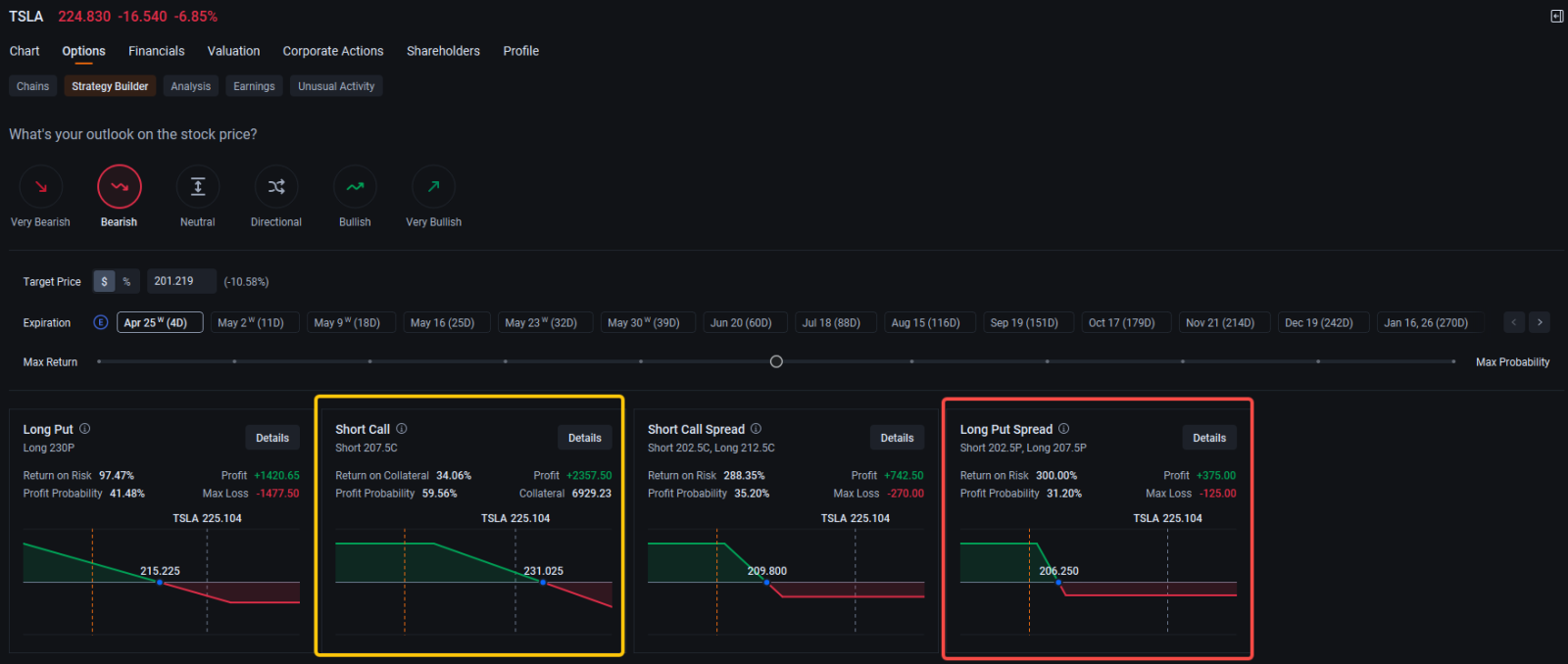1568x664 pixels.
Task: Click the info icon beside Long Put
Action: click(x=85, y=429)
